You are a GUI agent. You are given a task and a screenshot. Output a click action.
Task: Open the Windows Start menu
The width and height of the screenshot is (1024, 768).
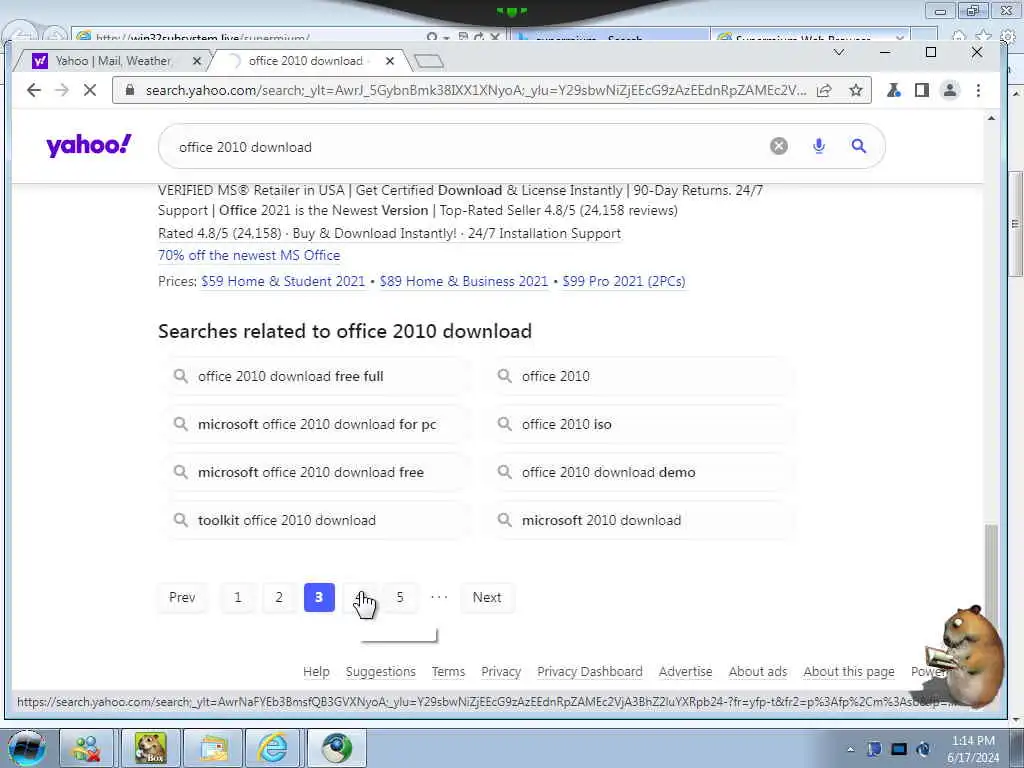click(x=26, y=748)
